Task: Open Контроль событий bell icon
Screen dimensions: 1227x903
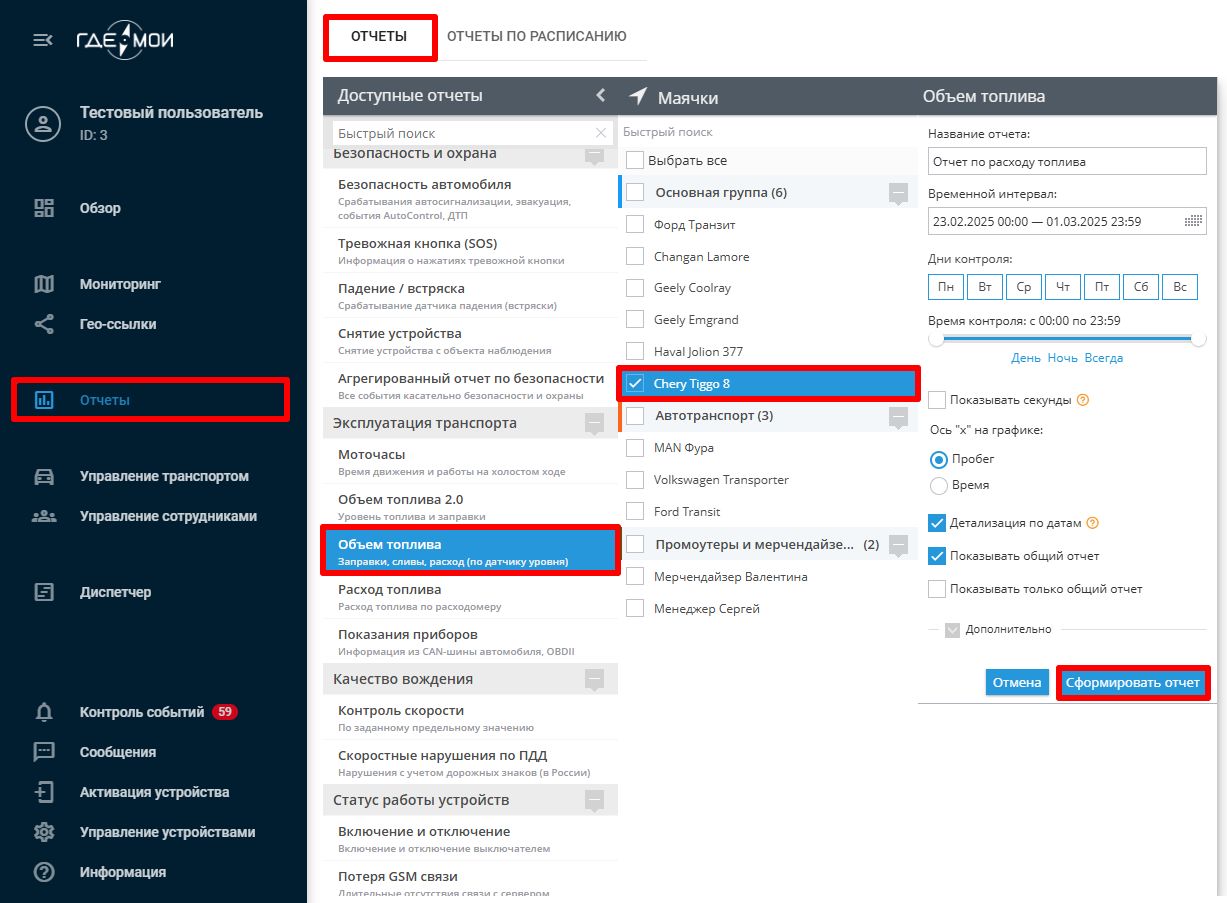Action: [x=44, y=712]
